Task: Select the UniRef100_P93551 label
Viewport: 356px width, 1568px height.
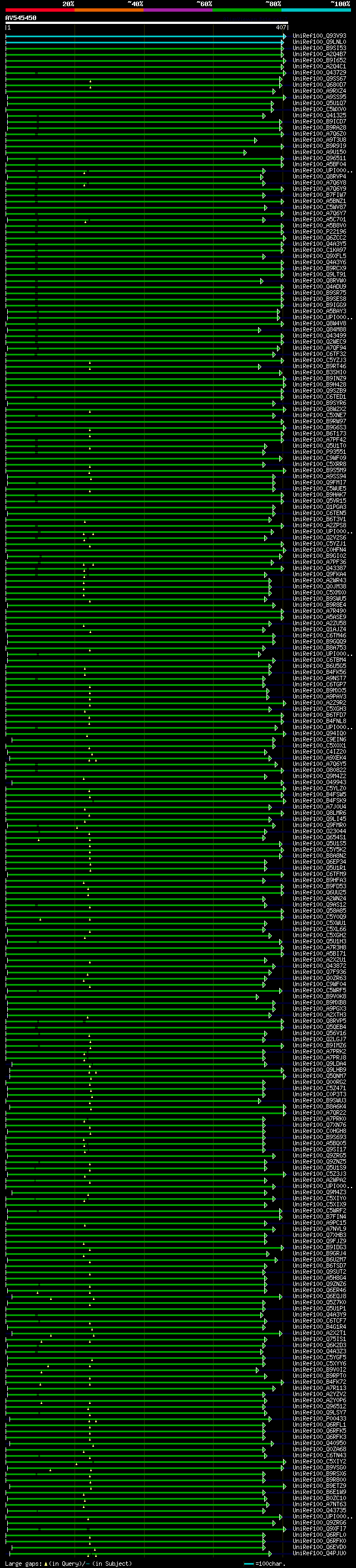Action: pyautogui.click(x=319, y=452)
